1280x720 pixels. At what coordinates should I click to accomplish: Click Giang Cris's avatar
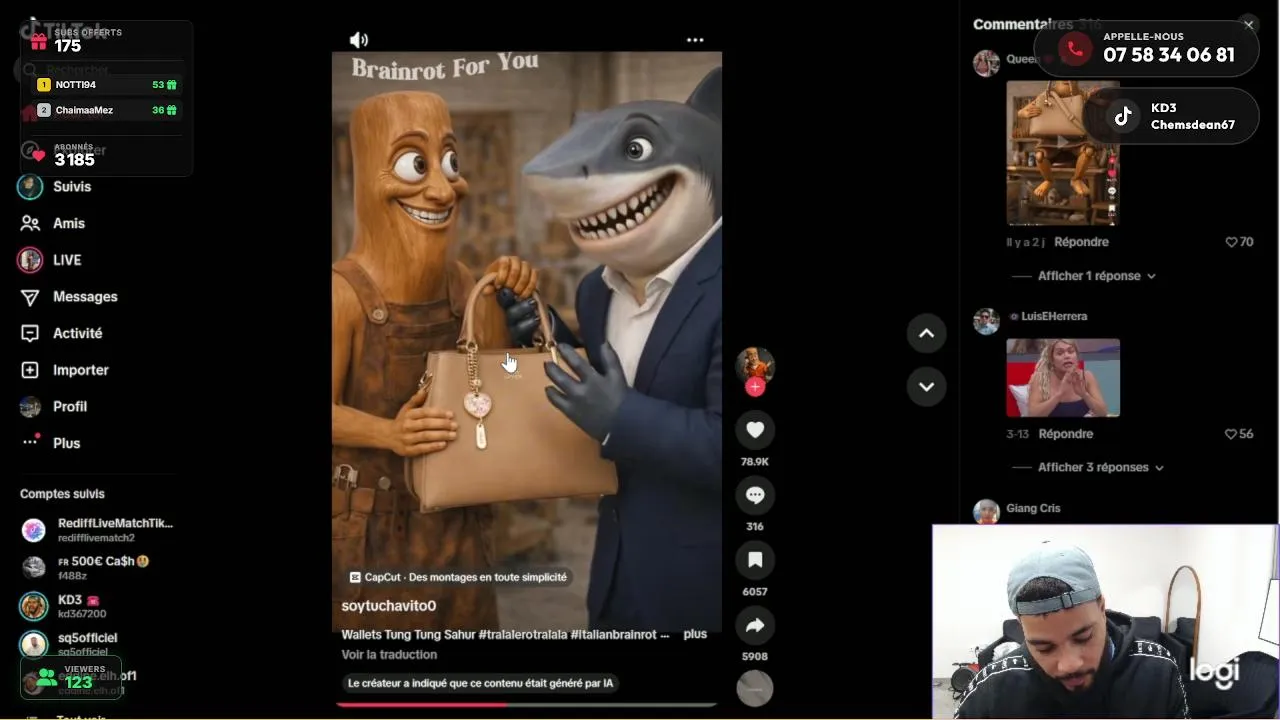987,511
